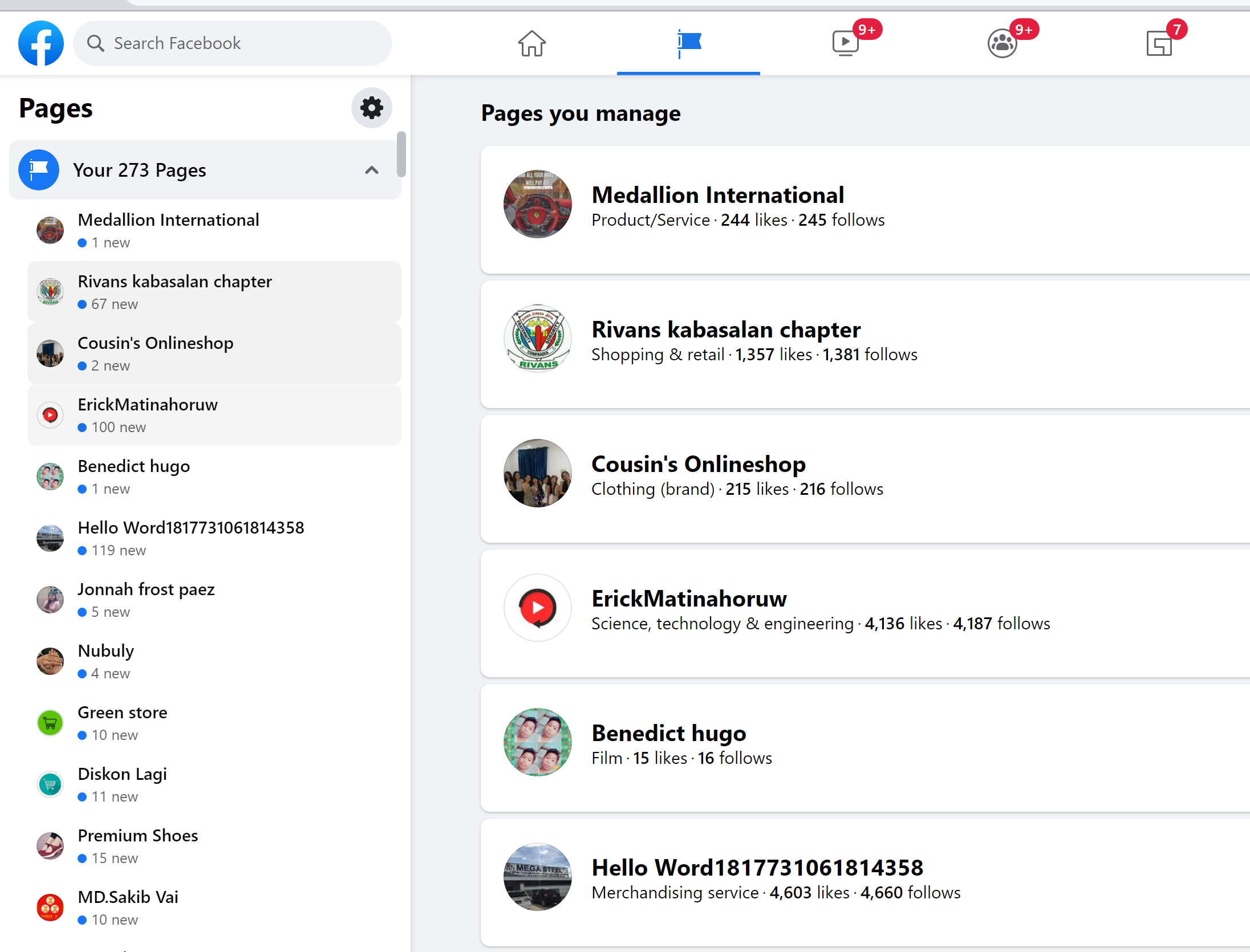The width and height of the screenshot is (1250, 952).
Task: Select Diskon Lagi page entry
Action: [214, 784]
